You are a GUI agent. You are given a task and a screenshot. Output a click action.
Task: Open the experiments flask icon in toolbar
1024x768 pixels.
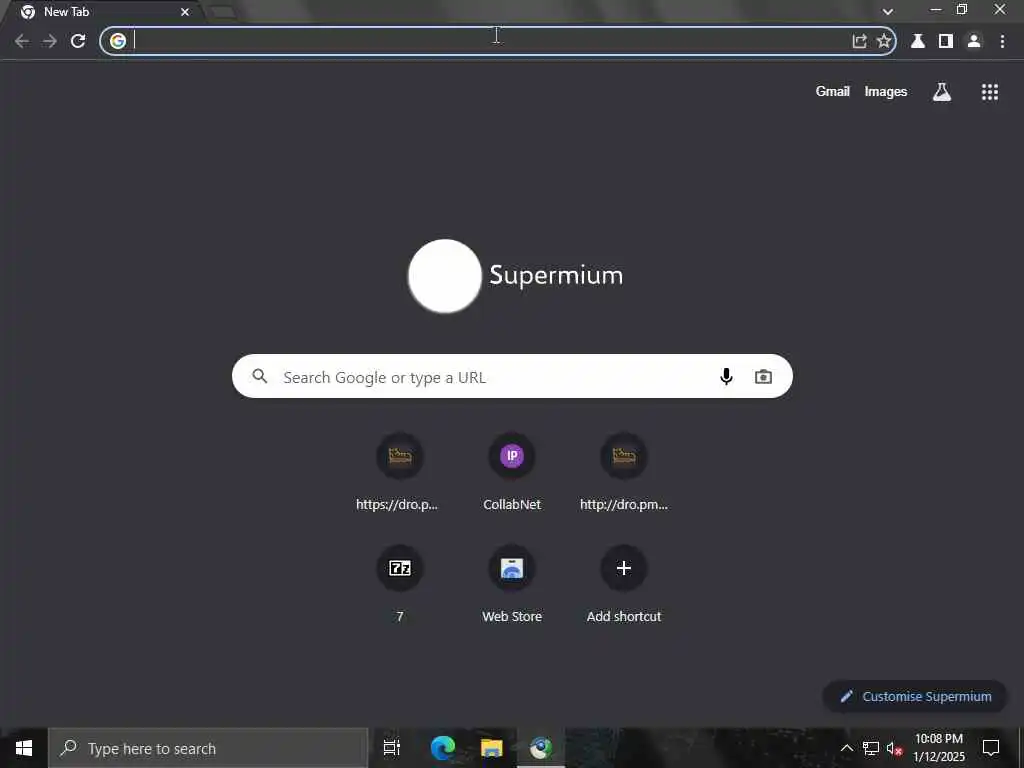(918, 41)
